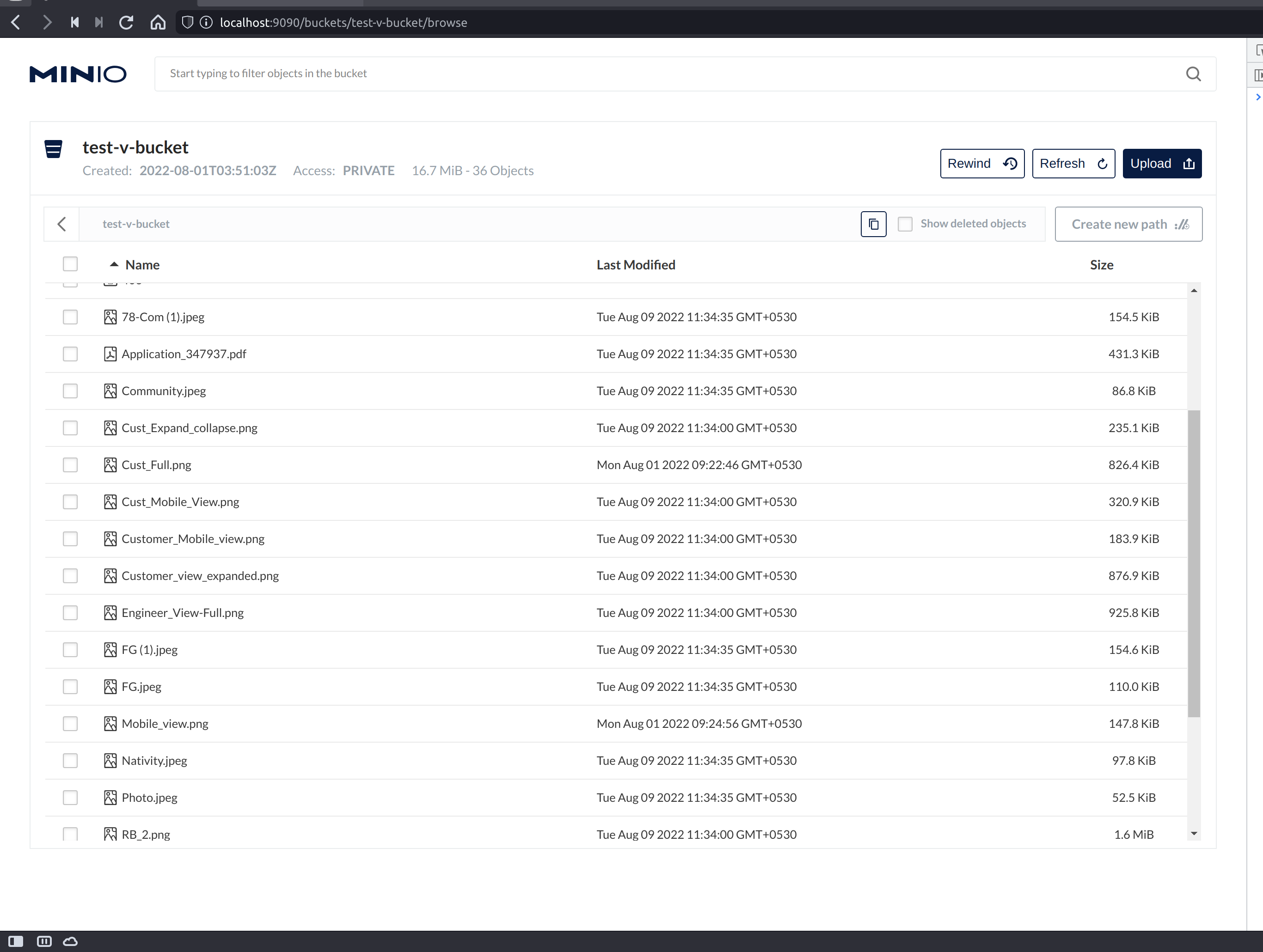Toggle the Name column sort arrow

pos(114,264)
